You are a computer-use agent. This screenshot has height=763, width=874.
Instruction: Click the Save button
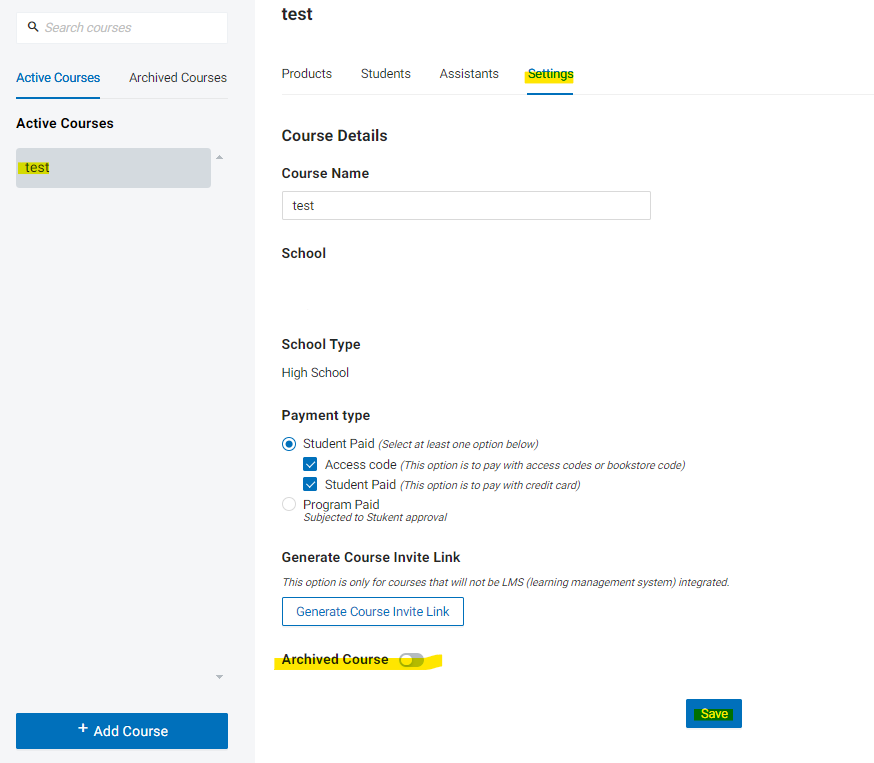(x=713, y=713)
